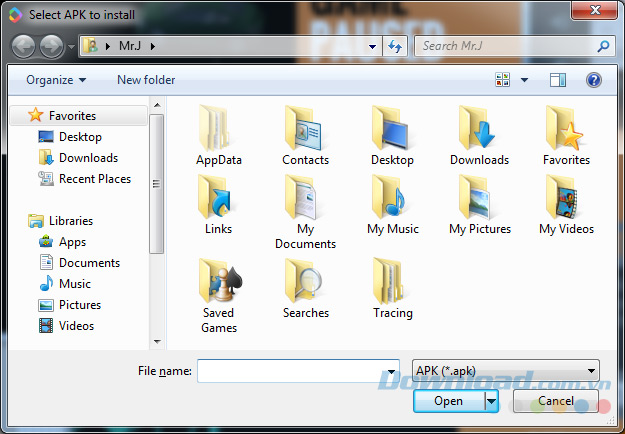This screenshot has height=434, width=625.
Task: Click the refresh button beside address bar
Action: 395,46
